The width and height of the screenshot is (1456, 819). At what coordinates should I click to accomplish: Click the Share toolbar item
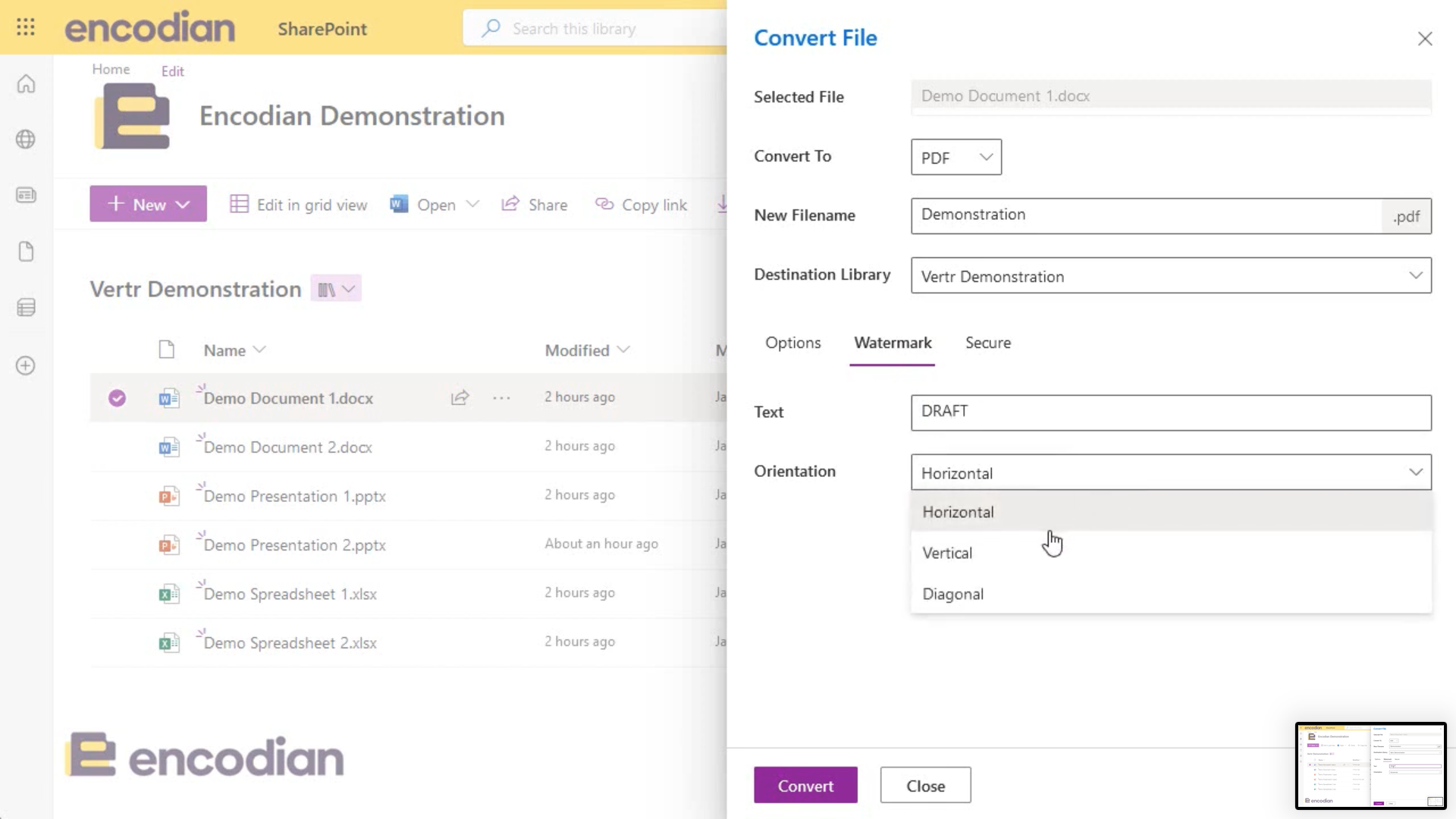[535, 204]
